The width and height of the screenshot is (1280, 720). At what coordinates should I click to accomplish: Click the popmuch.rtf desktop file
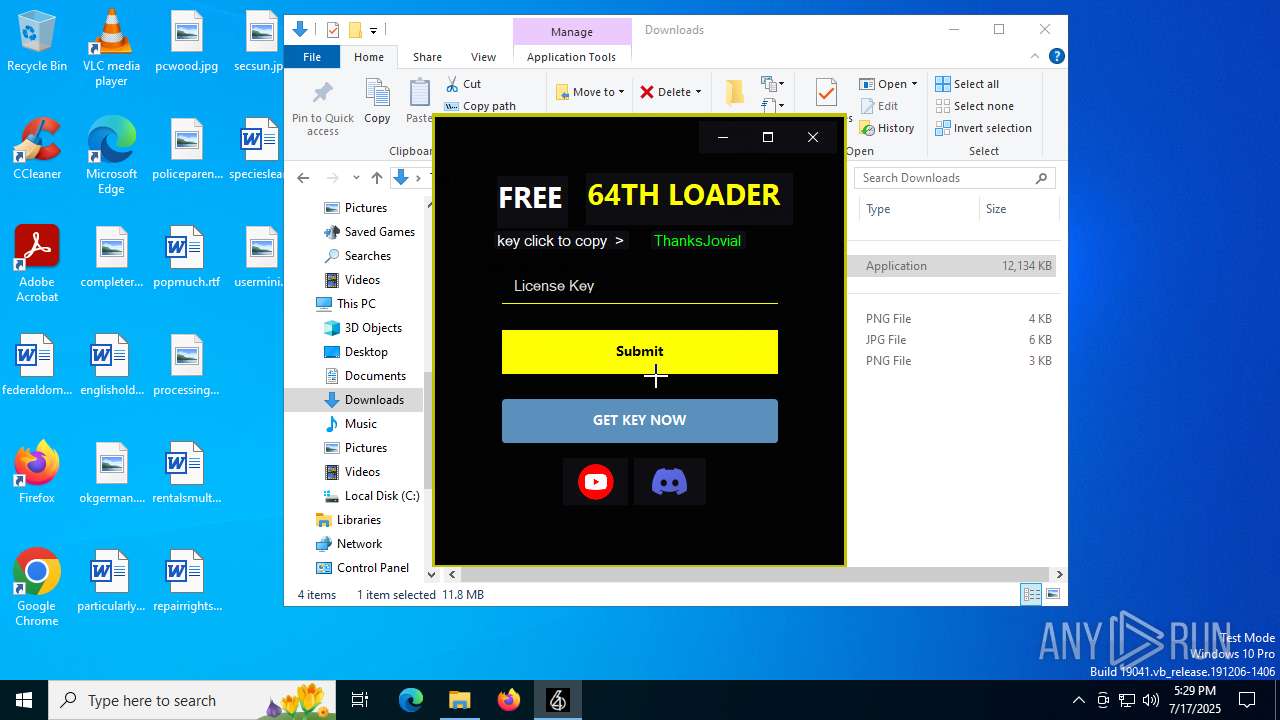(187, 257)
